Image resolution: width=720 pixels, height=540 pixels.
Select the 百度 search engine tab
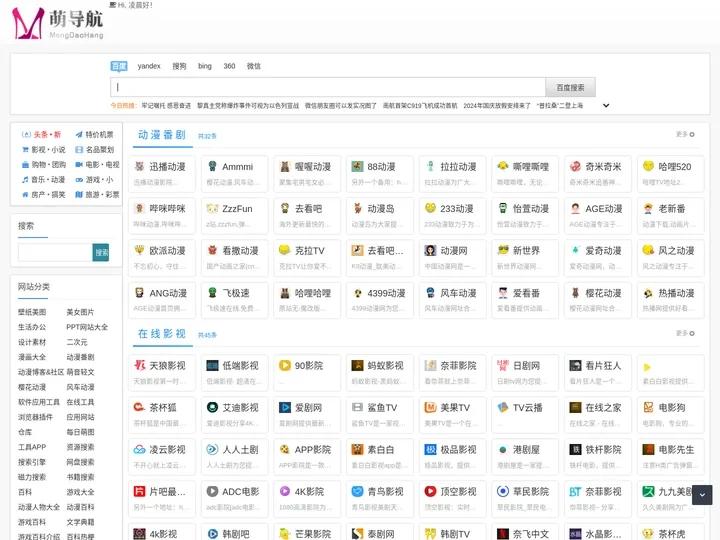119,66
